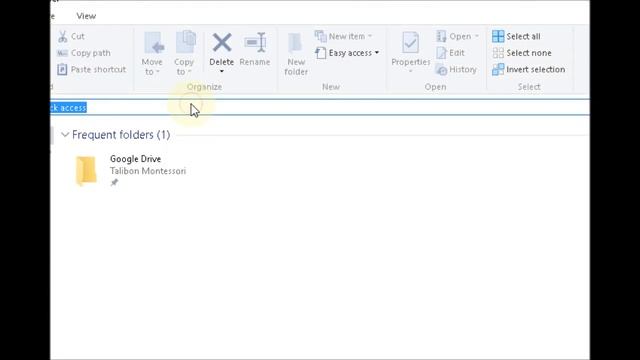This screenshot has width=640, height=360.
Task: Click the Easy access icon
Action: 321,53
